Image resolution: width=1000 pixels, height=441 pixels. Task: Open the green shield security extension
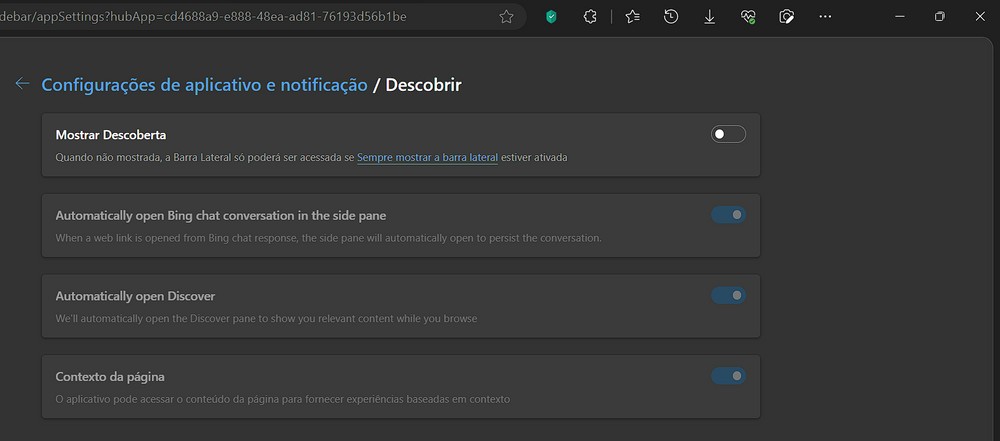pos(552,17)
